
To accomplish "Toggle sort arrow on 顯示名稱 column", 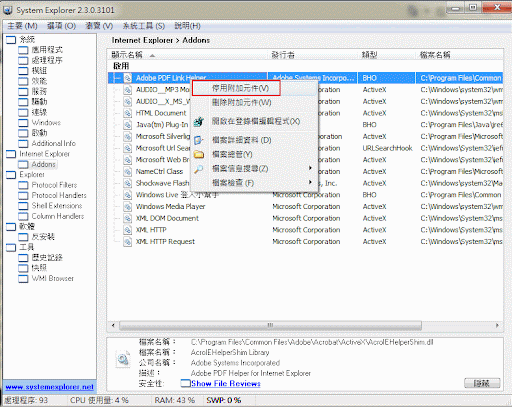I will click(152, 55).
